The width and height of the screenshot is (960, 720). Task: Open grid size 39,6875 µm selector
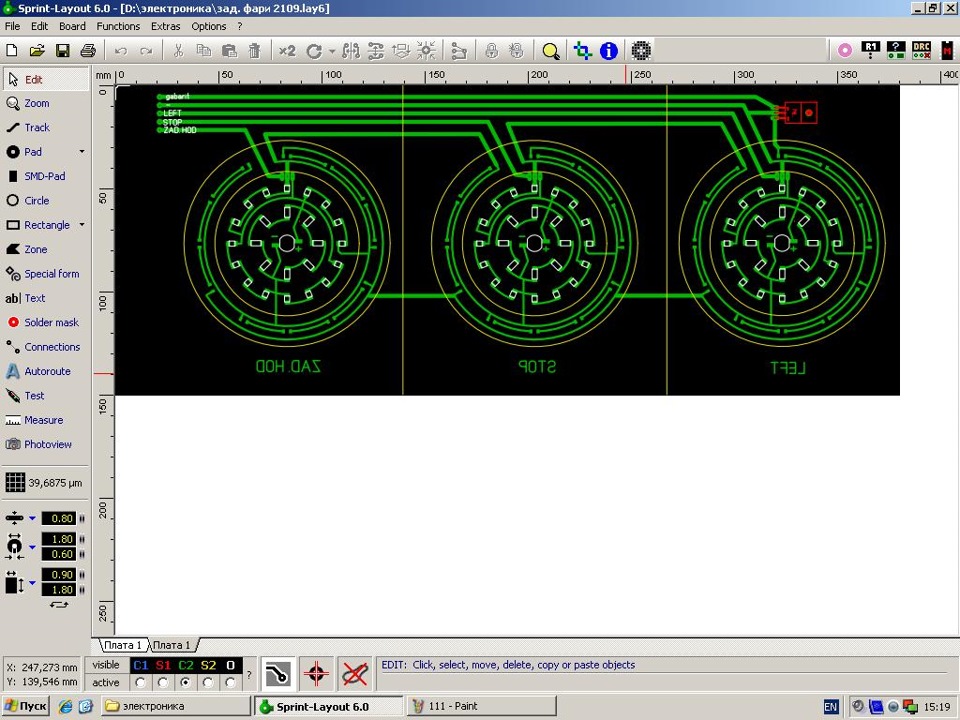(44, 482)
